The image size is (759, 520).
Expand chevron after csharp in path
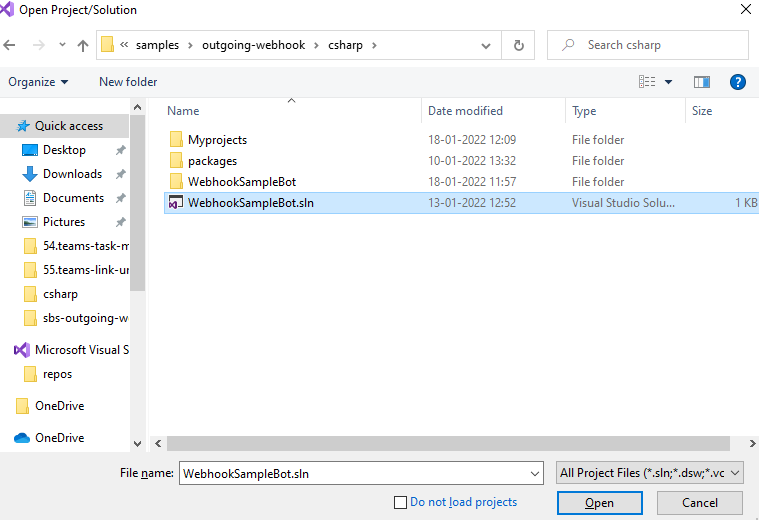click(374, 46)
